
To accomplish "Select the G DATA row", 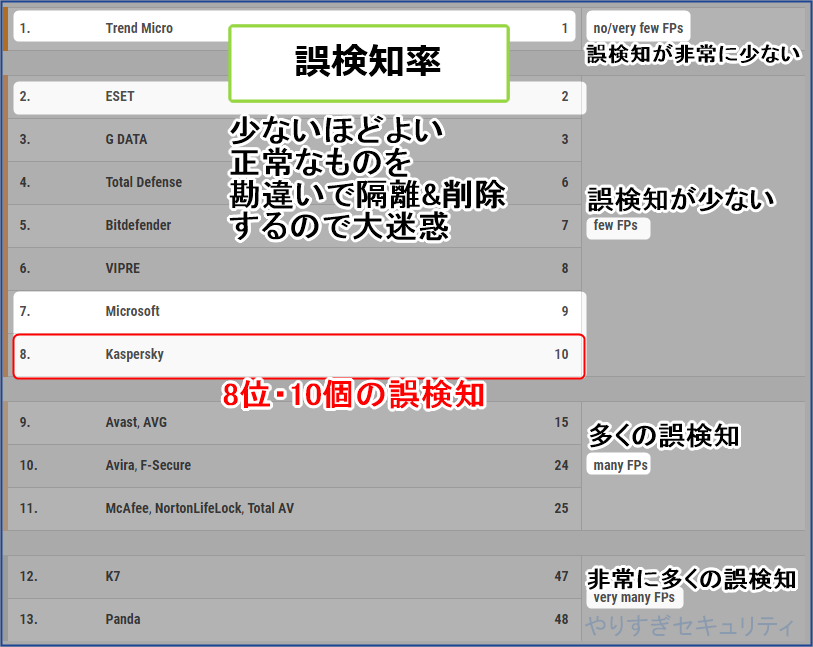I will click(295, 139).
